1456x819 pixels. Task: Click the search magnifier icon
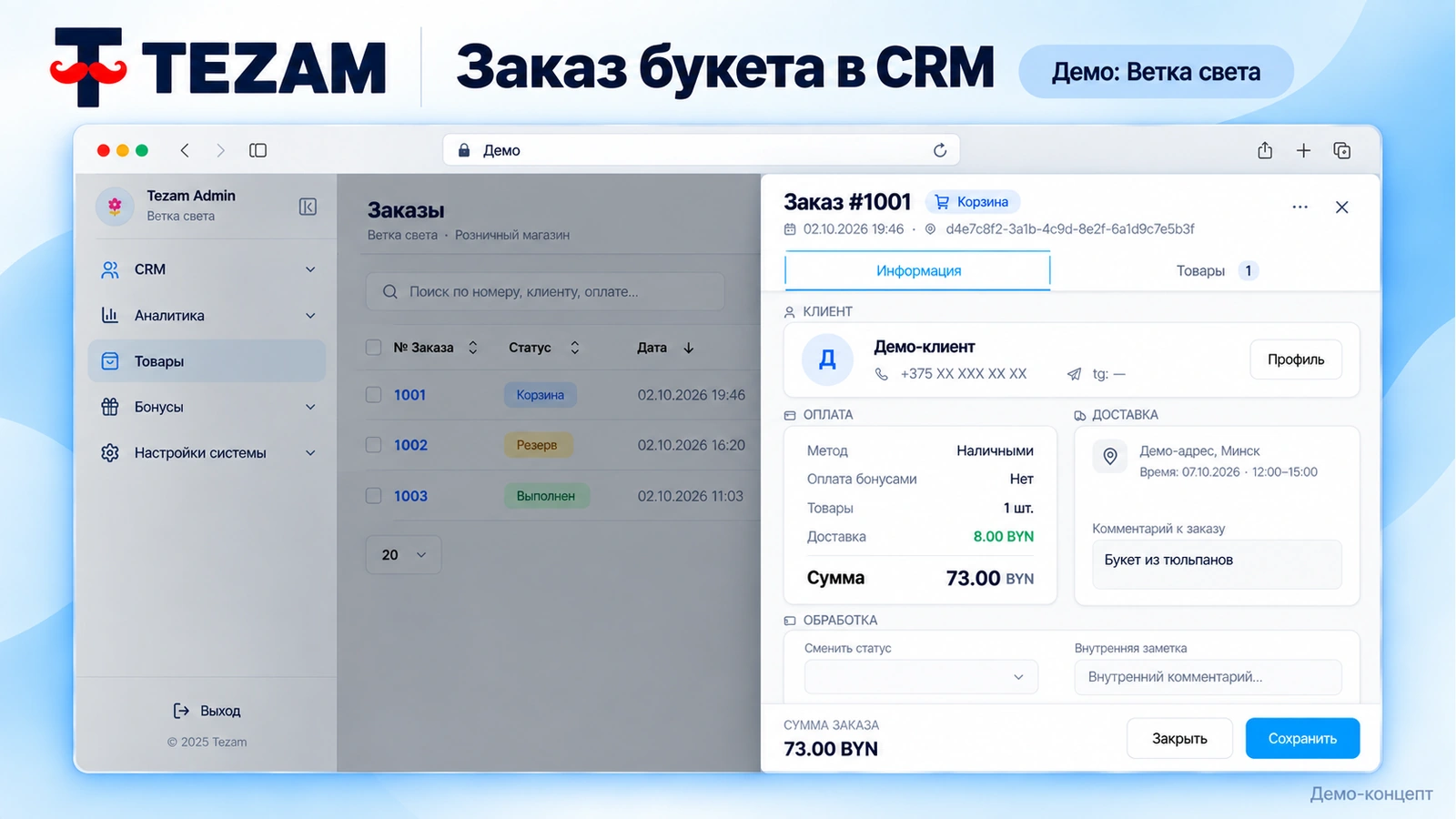click(x=390, y=291)
